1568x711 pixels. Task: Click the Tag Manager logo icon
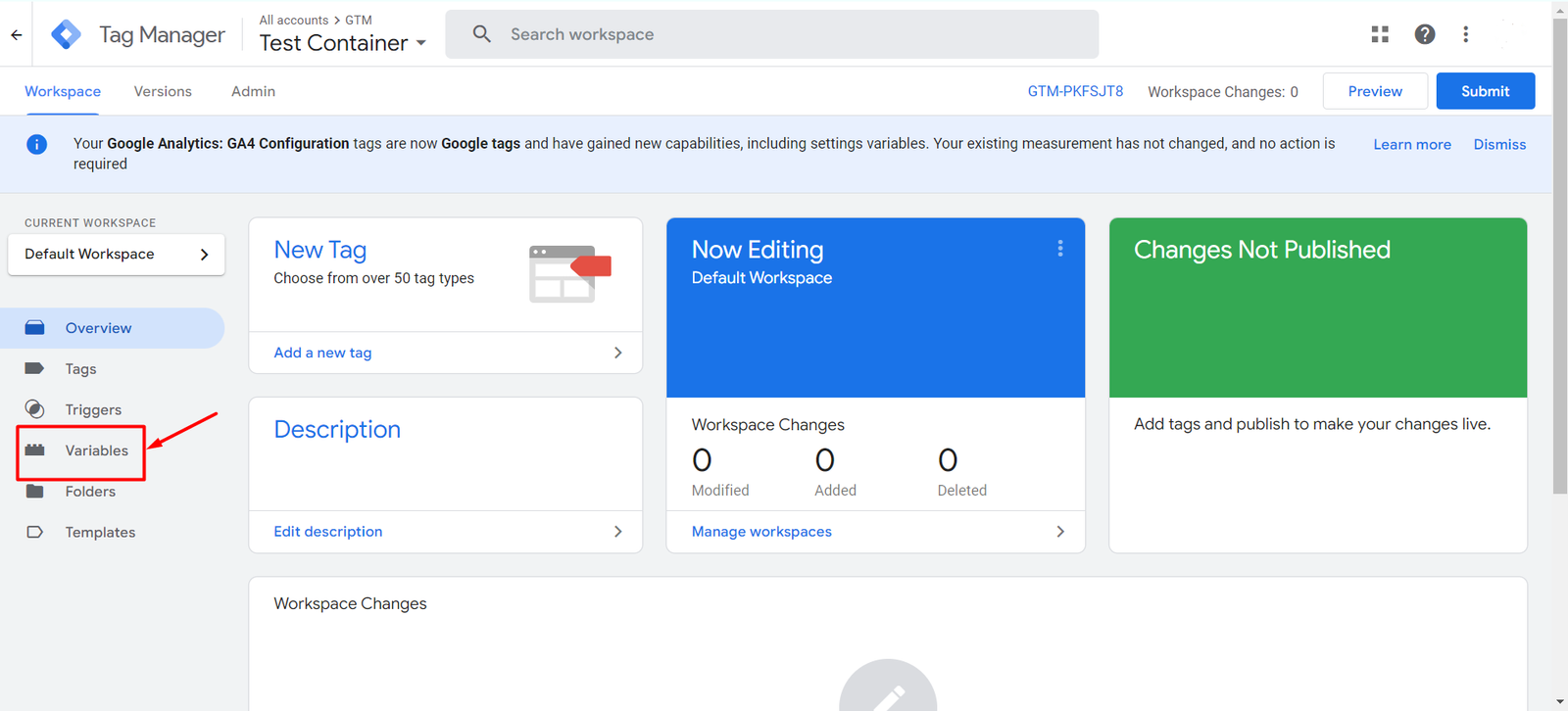click(66, 34)
